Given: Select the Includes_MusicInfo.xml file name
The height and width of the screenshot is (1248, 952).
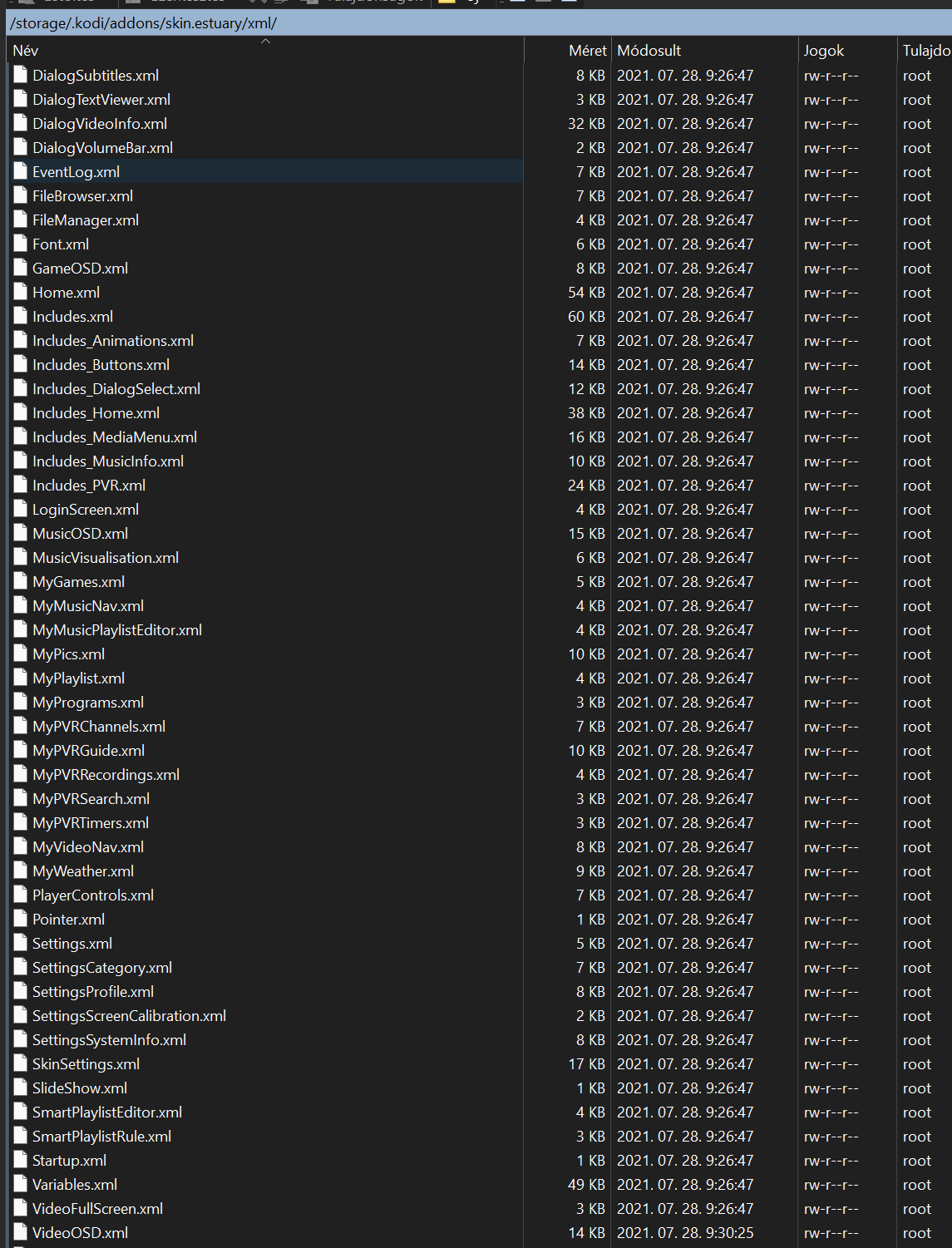Looking at the screenshot, I should click(x=108, y=461).
